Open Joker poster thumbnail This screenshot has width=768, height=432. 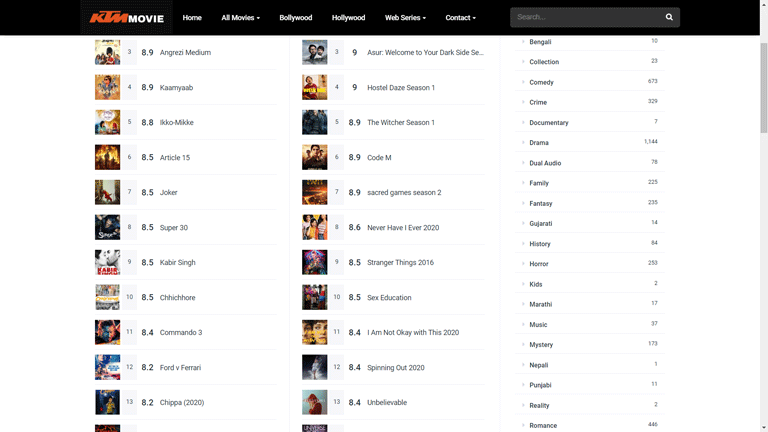(x=107, y=192)
